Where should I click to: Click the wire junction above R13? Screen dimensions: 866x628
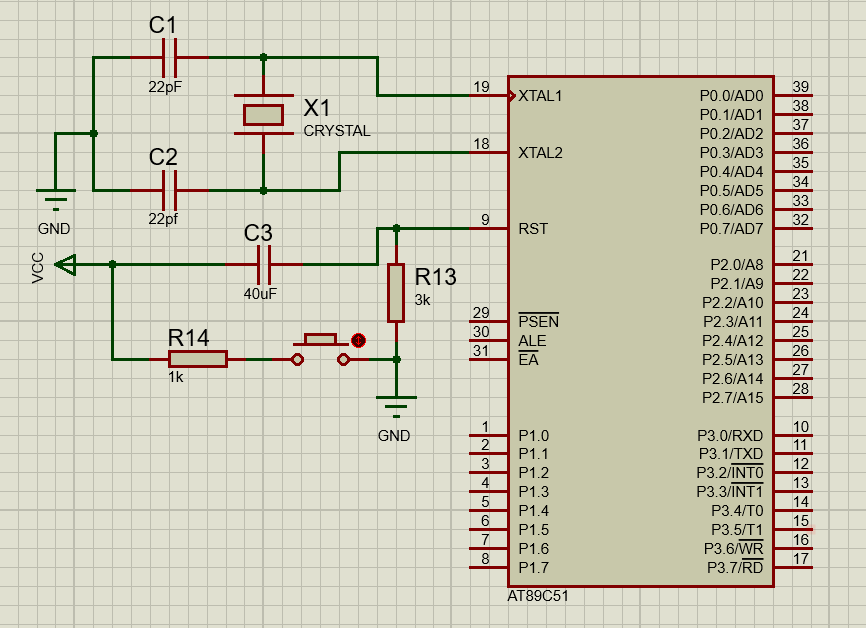(396, 228)
